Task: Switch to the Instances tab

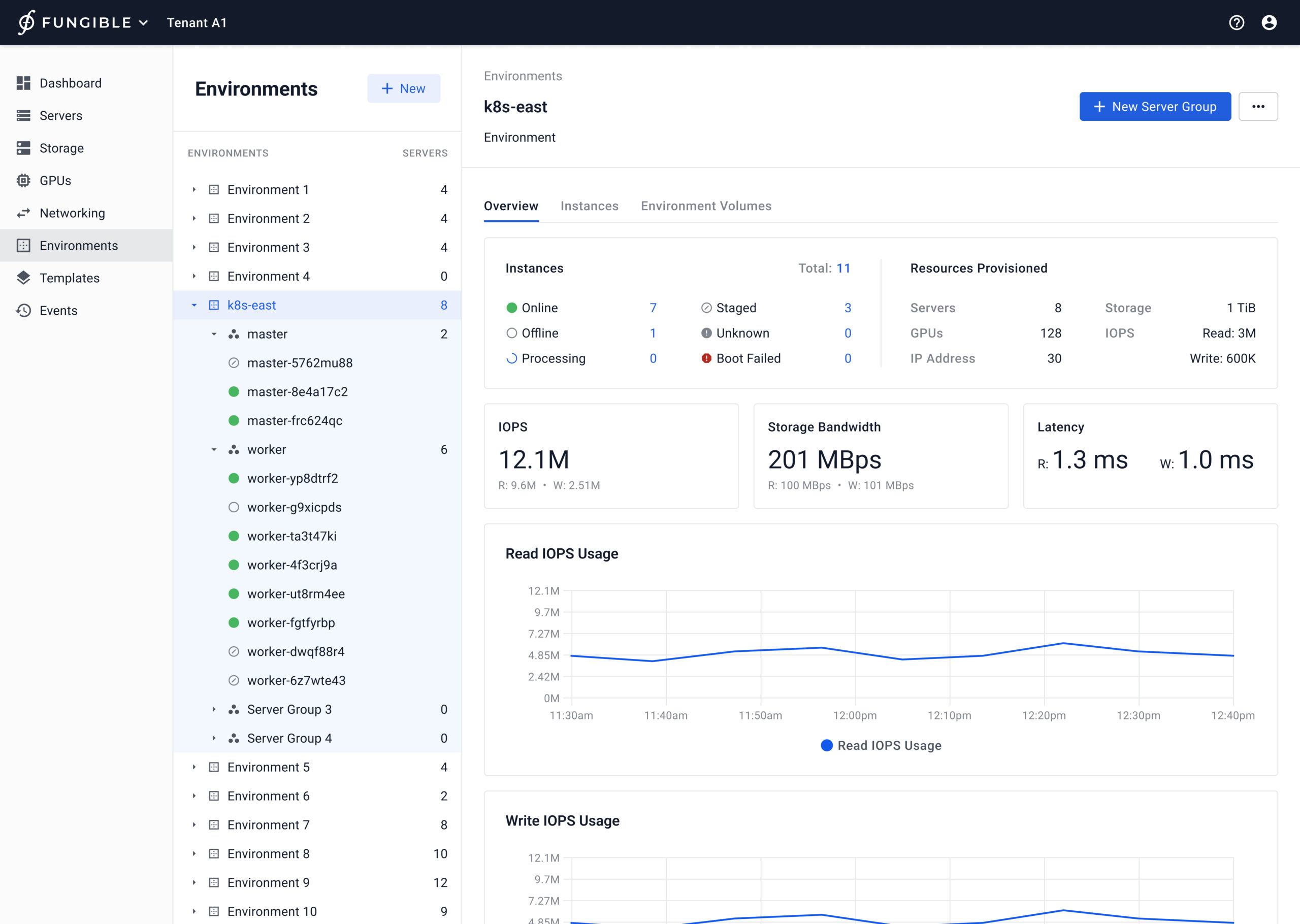Action: click(589, 206)
